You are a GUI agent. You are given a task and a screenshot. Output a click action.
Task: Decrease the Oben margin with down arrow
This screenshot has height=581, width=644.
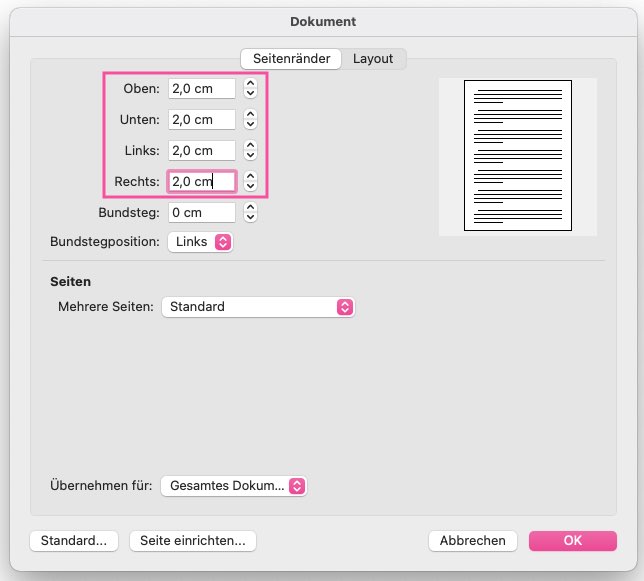pos(250,94)
